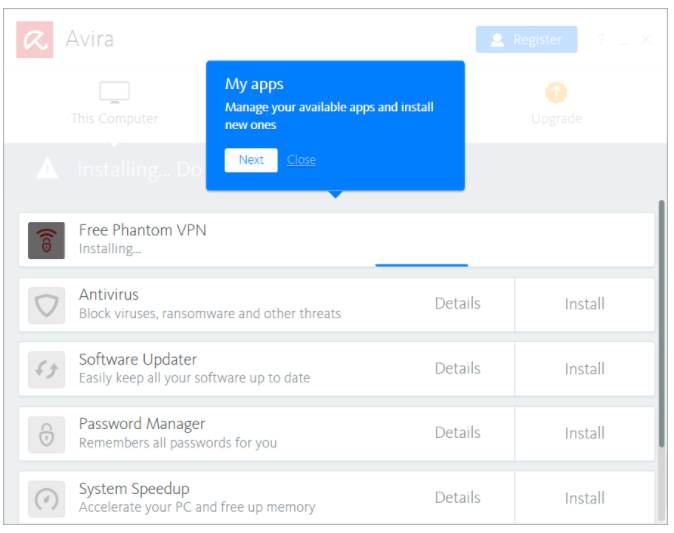Click the Software Updater title text
Viewport: 674px width, 533px height.
point(138,359)
